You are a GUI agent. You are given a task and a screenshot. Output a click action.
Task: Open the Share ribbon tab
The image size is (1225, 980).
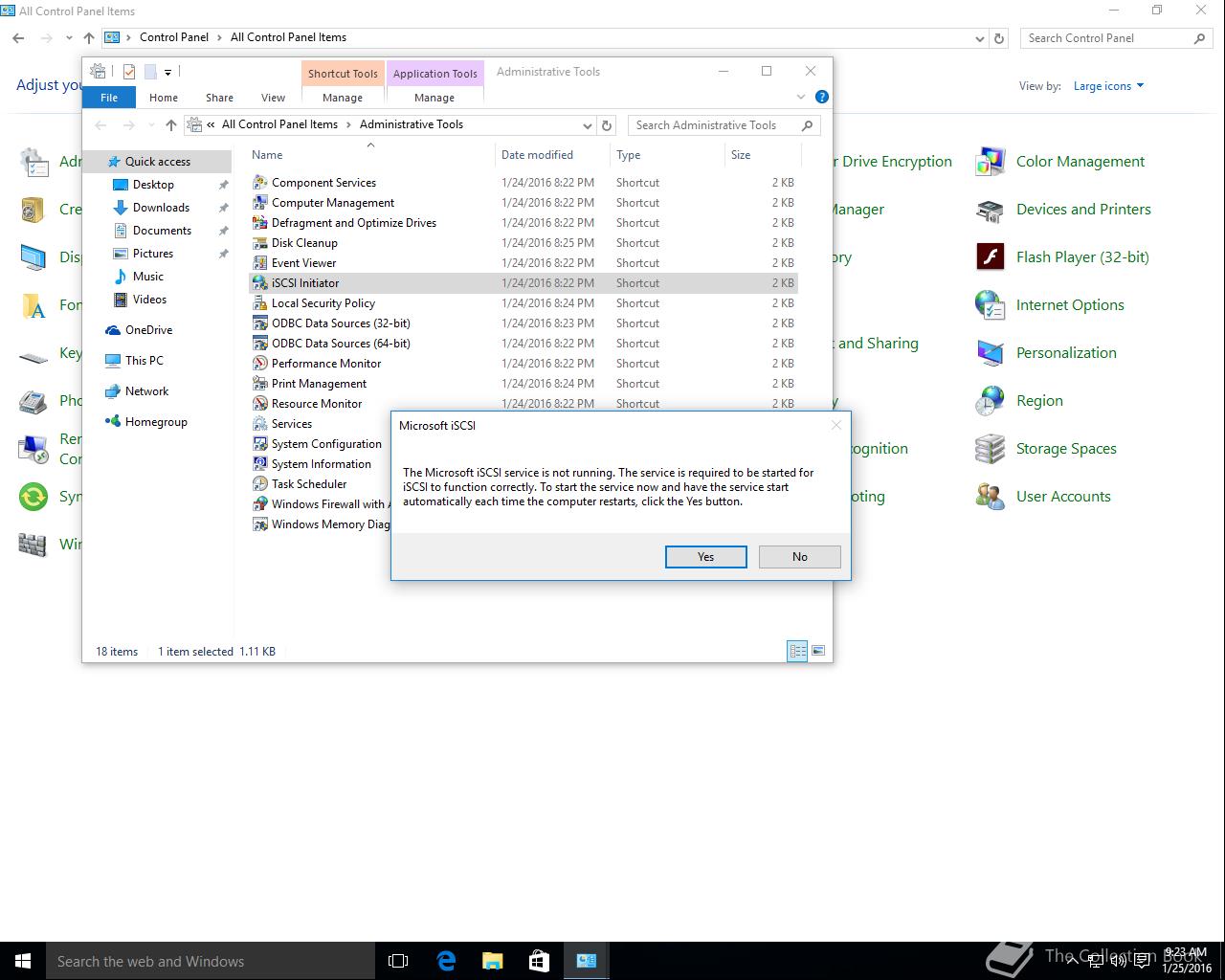click(219, 98)
